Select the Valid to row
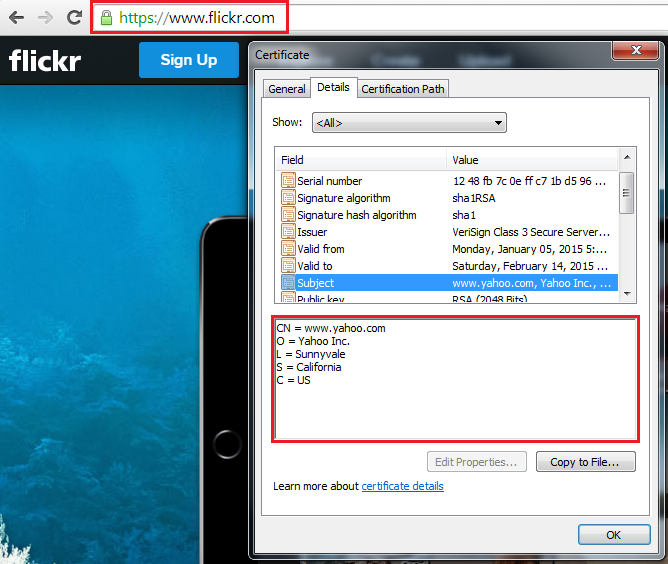Screen dimensions: 668x564 (x=447, y=266)
